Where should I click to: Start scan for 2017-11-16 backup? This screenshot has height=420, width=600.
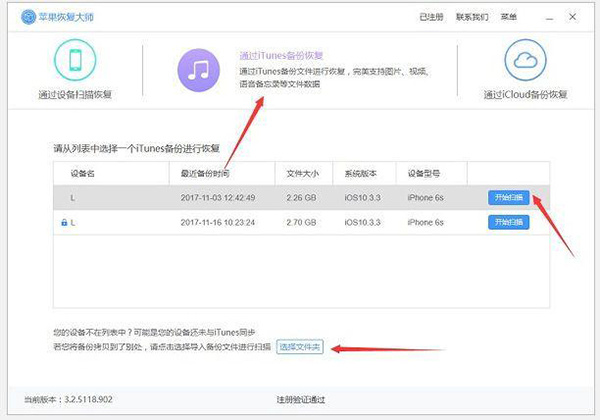pyautogui.click(x=508, y=223)
